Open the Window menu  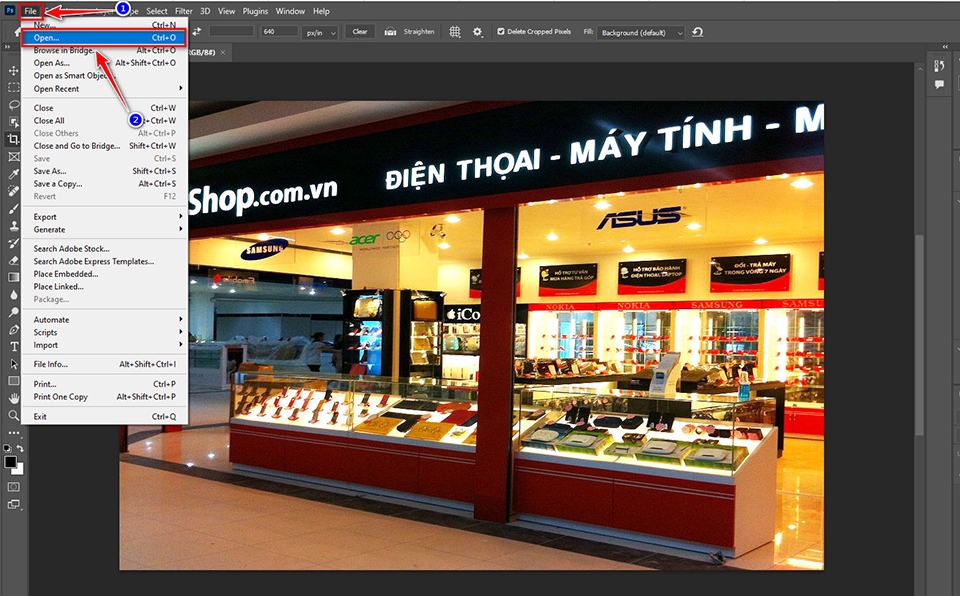(x=290, y=11)
